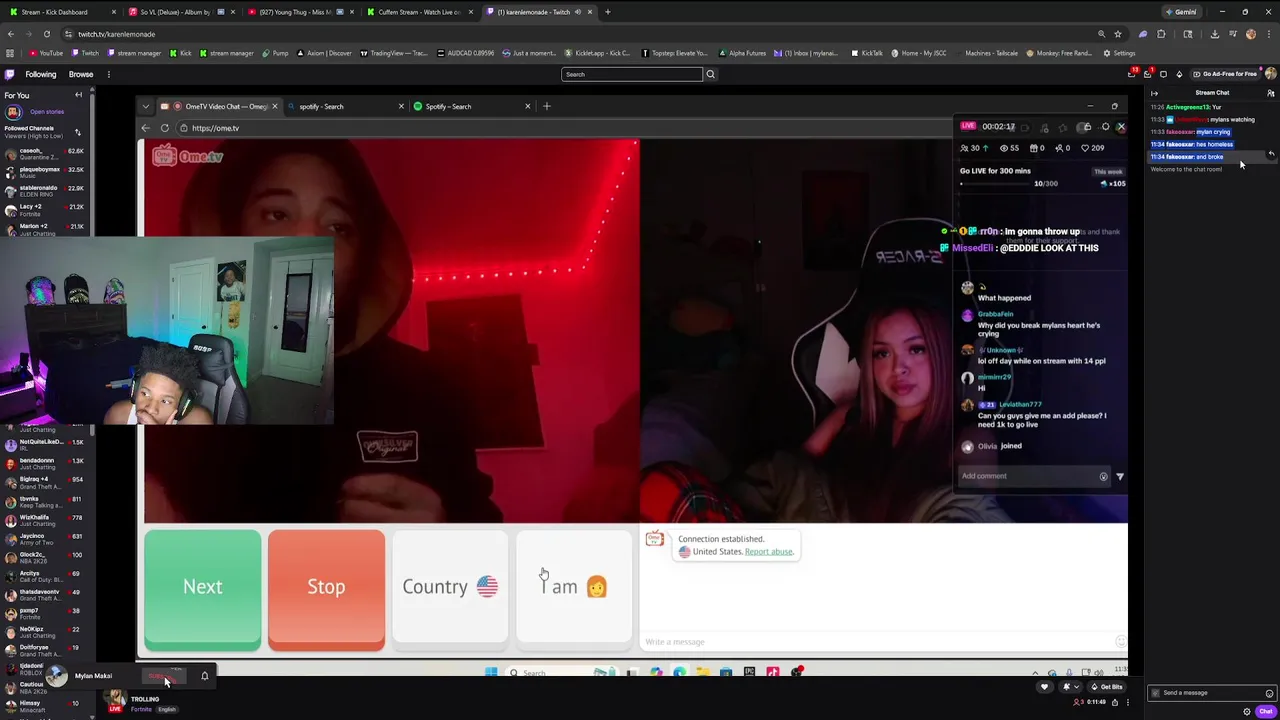Open the Following page
1280x720 pixels.
pos(41,74)
